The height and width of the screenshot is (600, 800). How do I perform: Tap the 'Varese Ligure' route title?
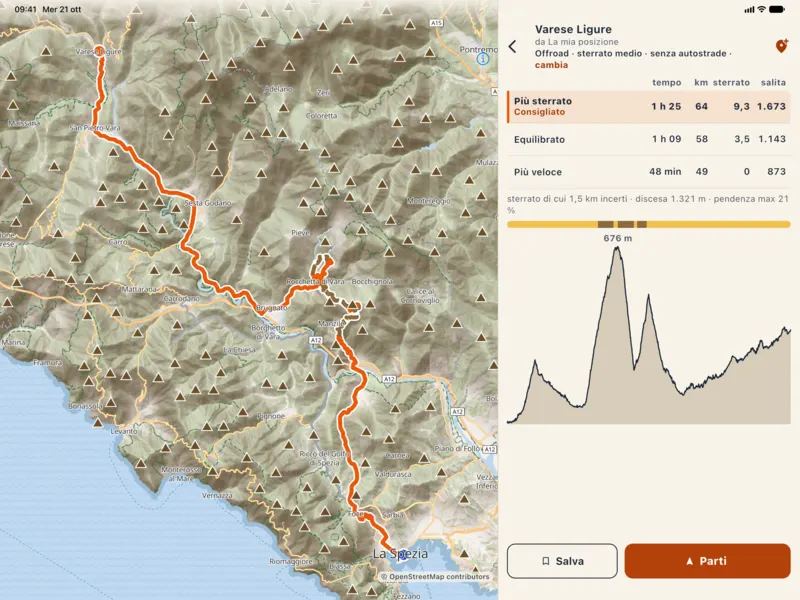pyautogui.click(x=573, y=29)
